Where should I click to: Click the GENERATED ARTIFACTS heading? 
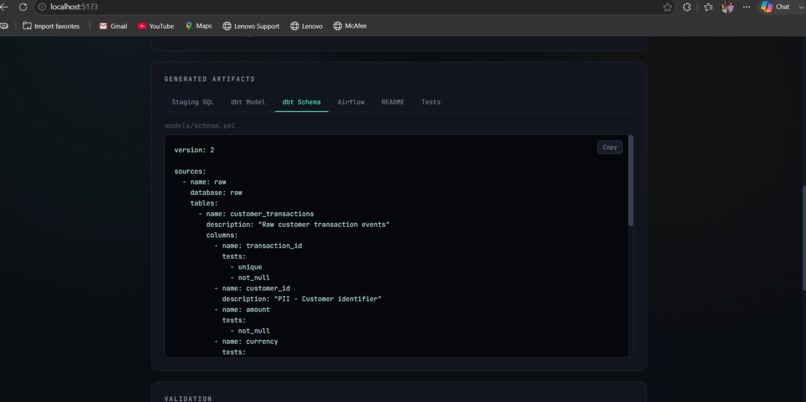point(210,79)
